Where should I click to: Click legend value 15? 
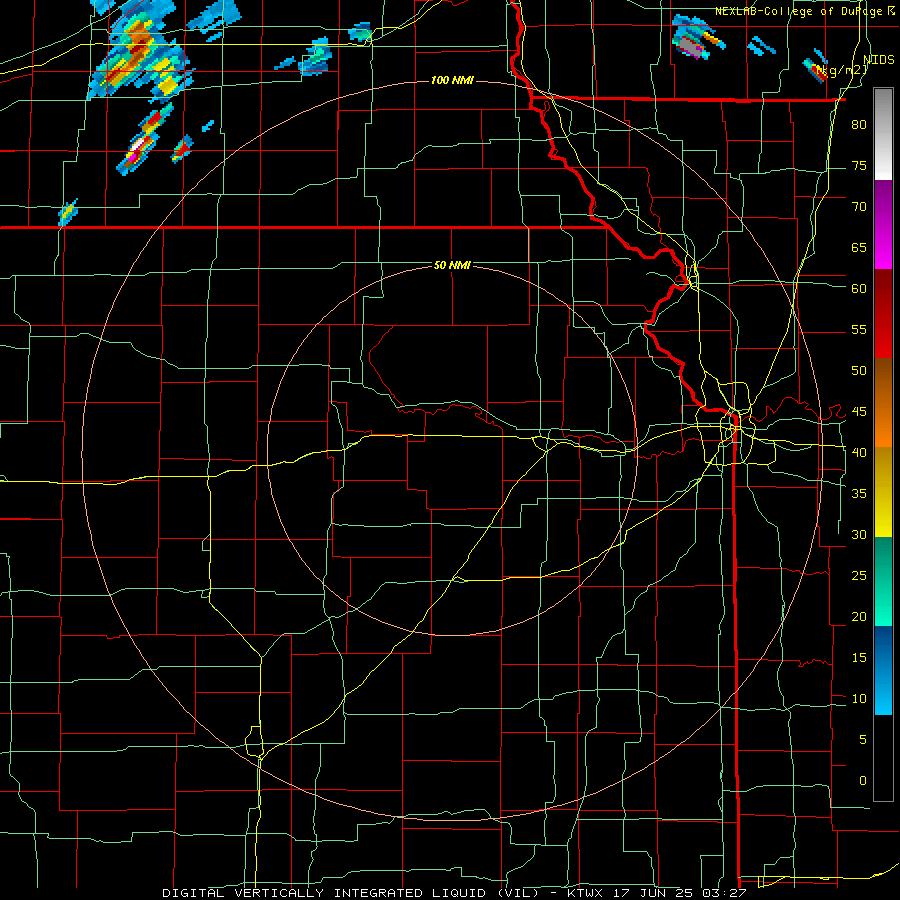[x=859, y=657]
